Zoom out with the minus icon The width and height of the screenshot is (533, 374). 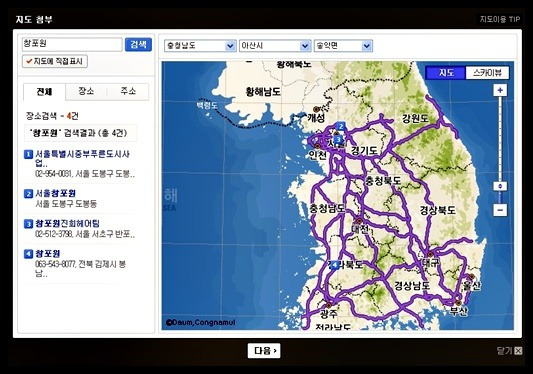click(500, 210)
